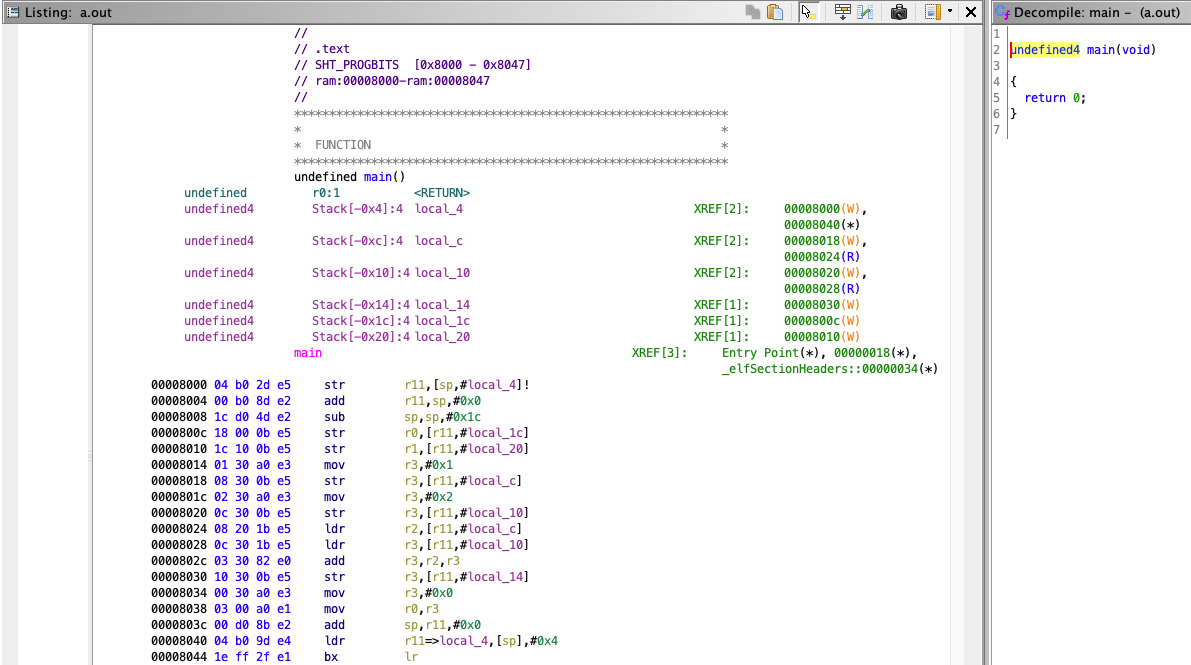This screenshot has height=665, width=1191.
Task: Select the local_4 stack variable label
Action: pos(442,208)
